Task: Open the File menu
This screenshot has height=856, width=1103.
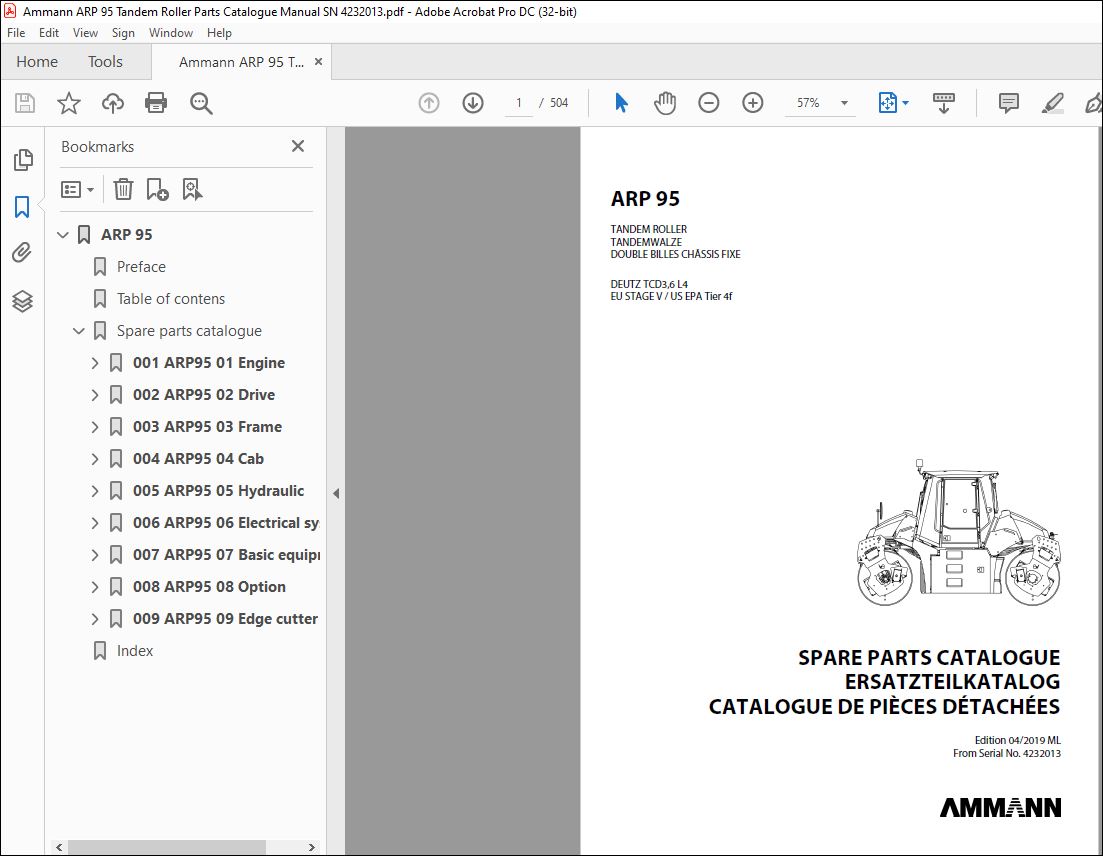Action: [x=15, y=33]
